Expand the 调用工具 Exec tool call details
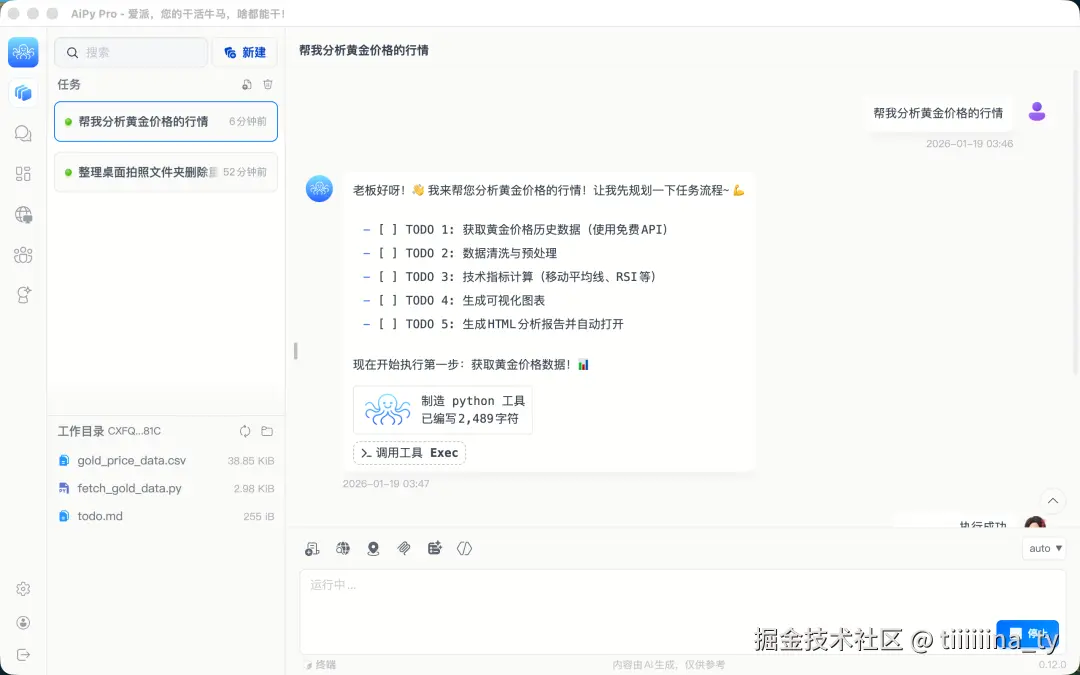Image resolution: width=1080 pixels, height=675 pixels. (x=409, y=452)
